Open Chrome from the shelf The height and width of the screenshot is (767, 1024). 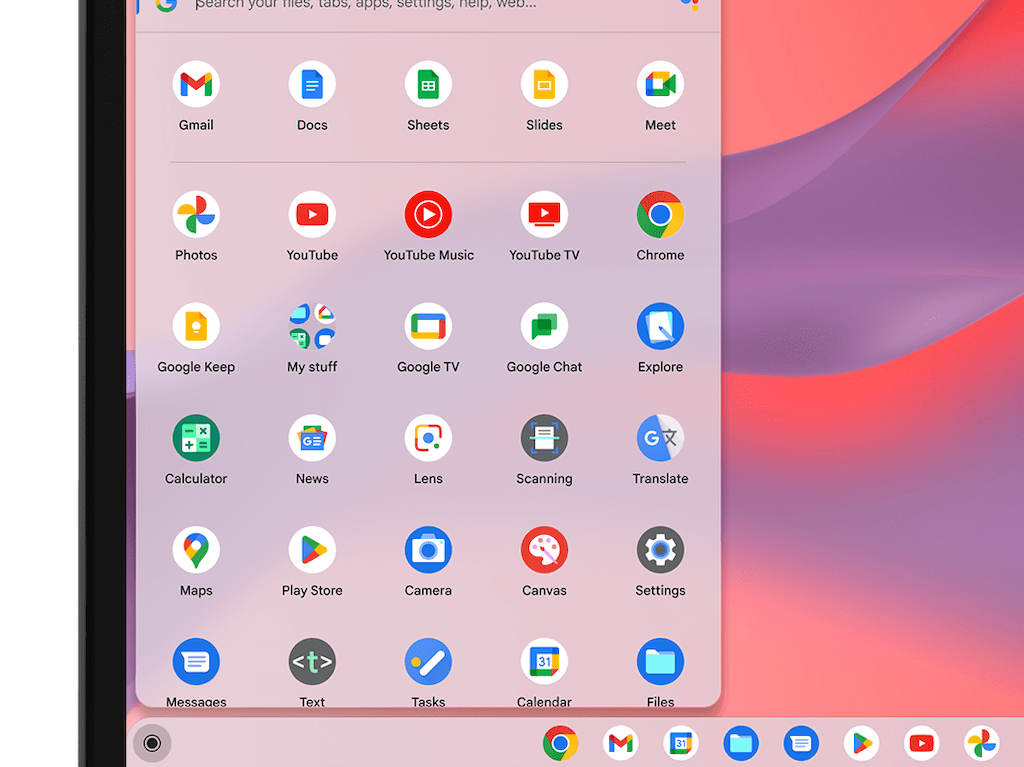point(560,743)
